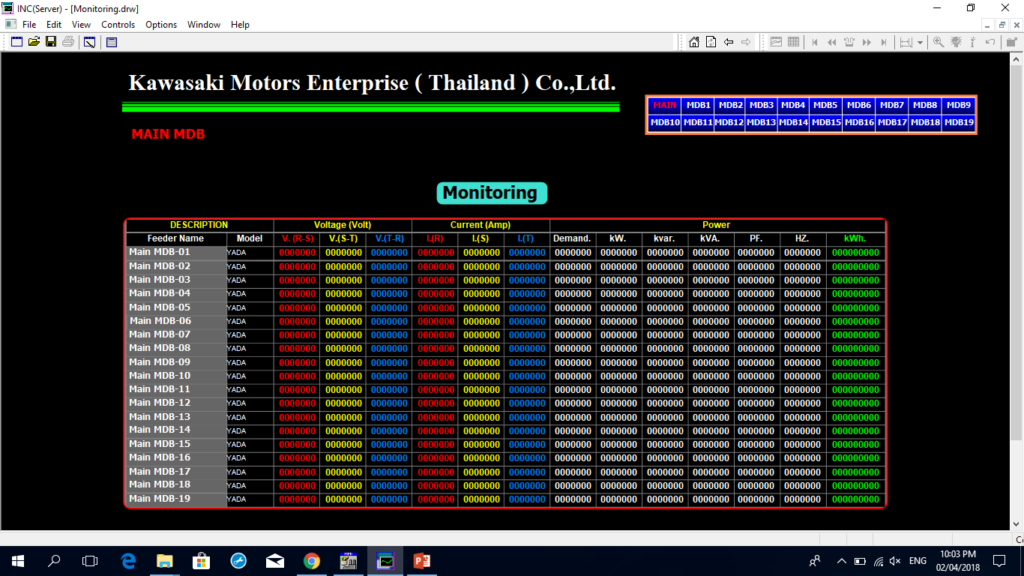Switch to the MDB5 page button
Screen dimensions: 1024x576
(x=825, y=105)
